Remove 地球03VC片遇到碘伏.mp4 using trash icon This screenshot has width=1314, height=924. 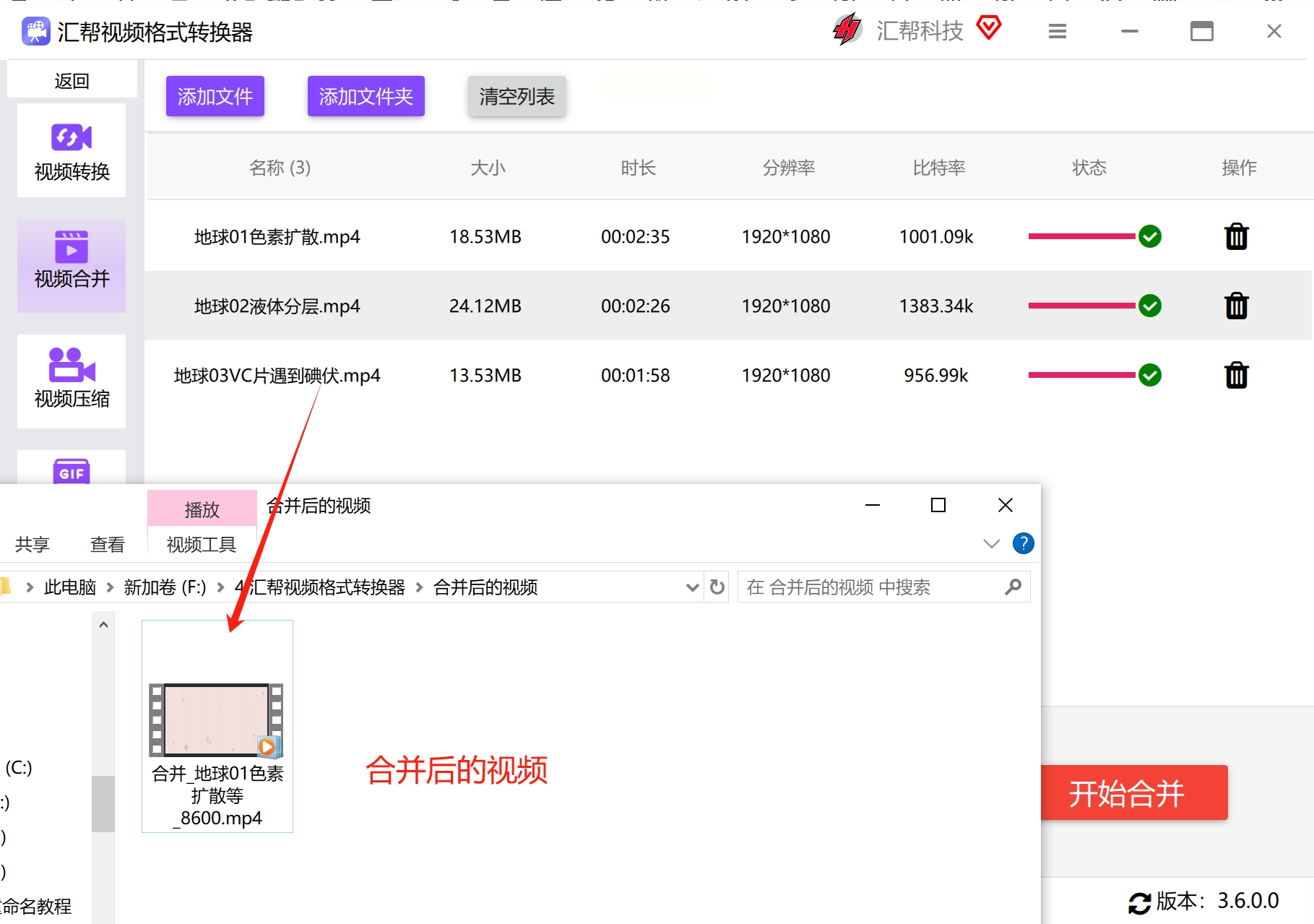[x=1236, y=376]
